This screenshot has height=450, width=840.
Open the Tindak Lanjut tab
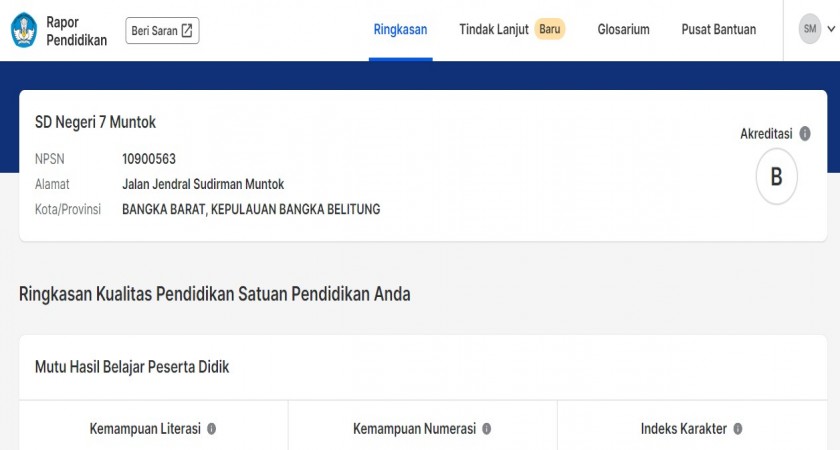tap(494, 30)
